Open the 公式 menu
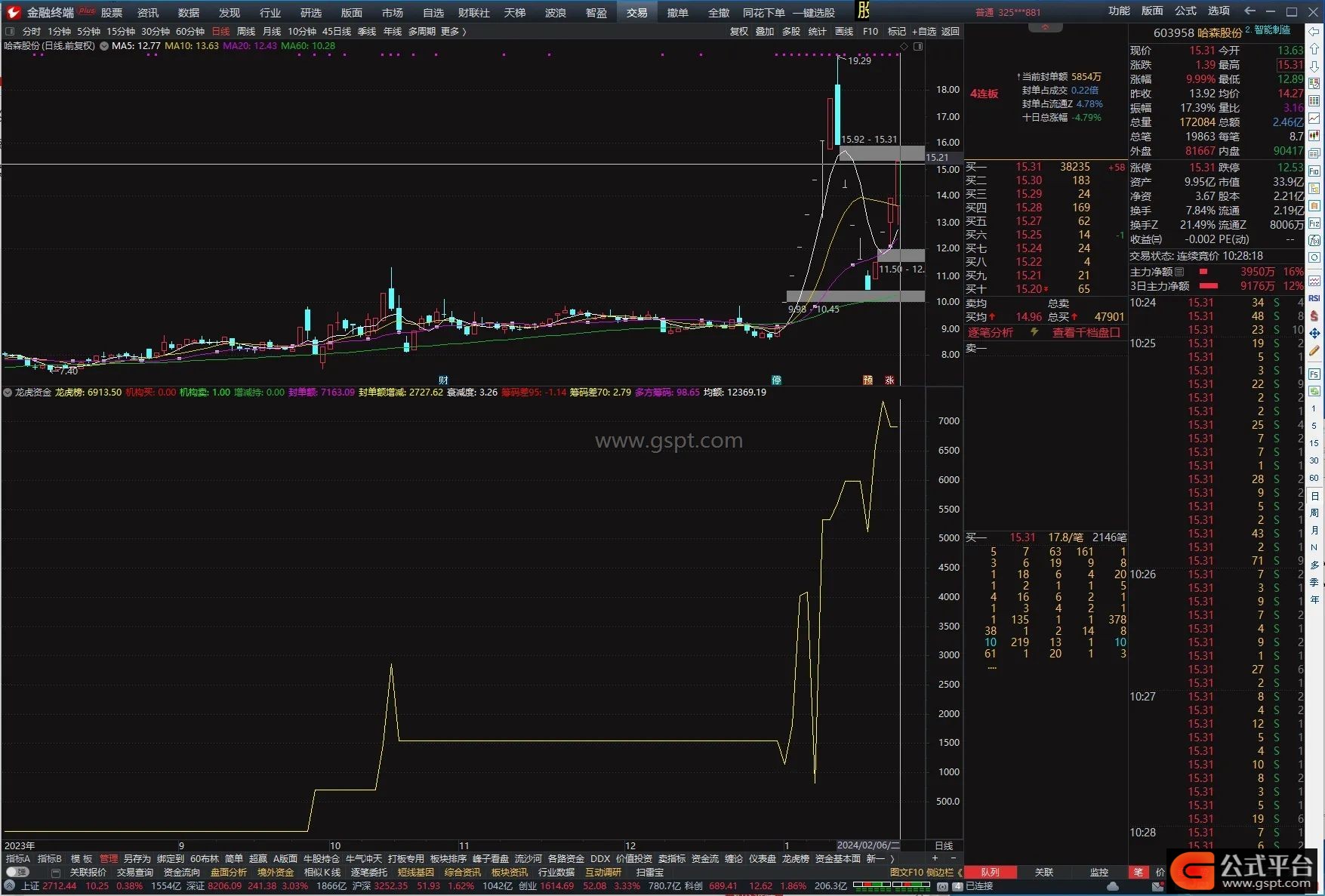This screenshot has width=1325, height=896. (x=1185, y=11)
